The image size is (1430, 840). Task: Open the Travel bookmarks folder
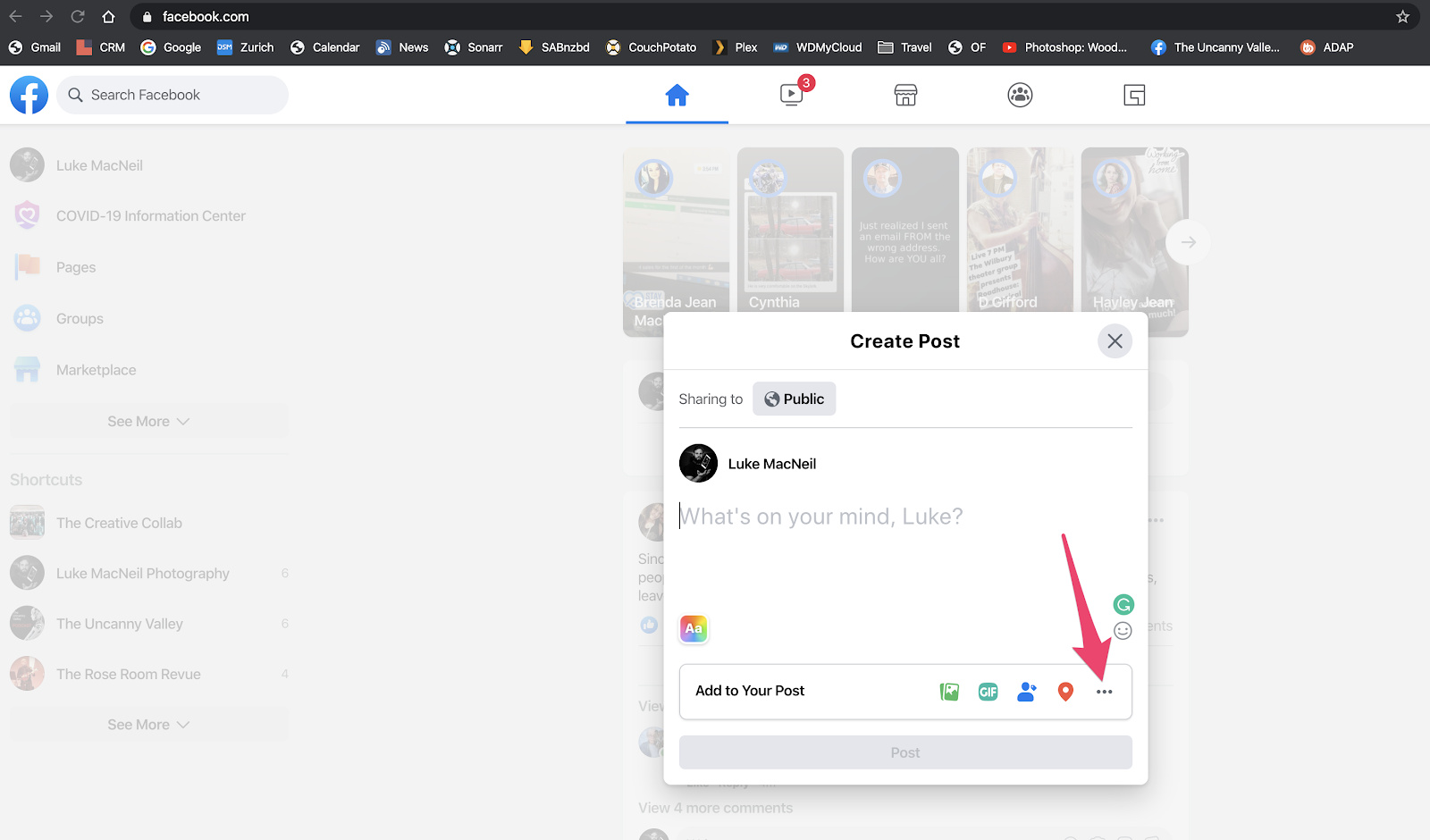[x=904, y=47]
